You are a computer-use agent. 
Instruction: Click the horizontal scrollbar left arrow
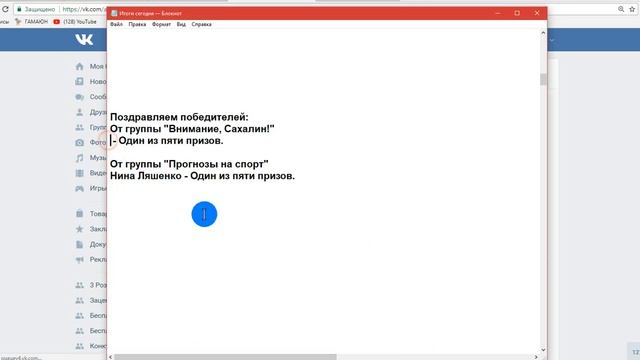click(x=111, y=357)
